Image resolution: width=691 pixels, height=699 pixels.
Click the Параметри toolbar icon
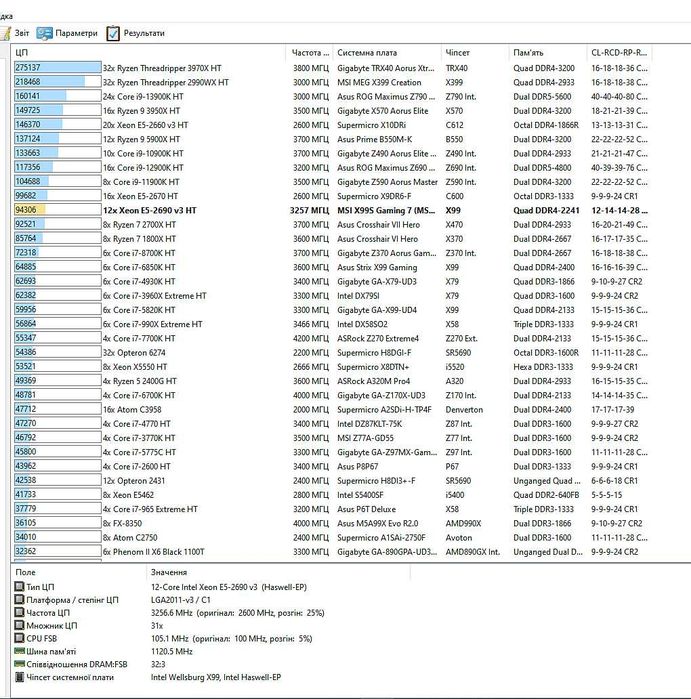(x=45, y=33)
